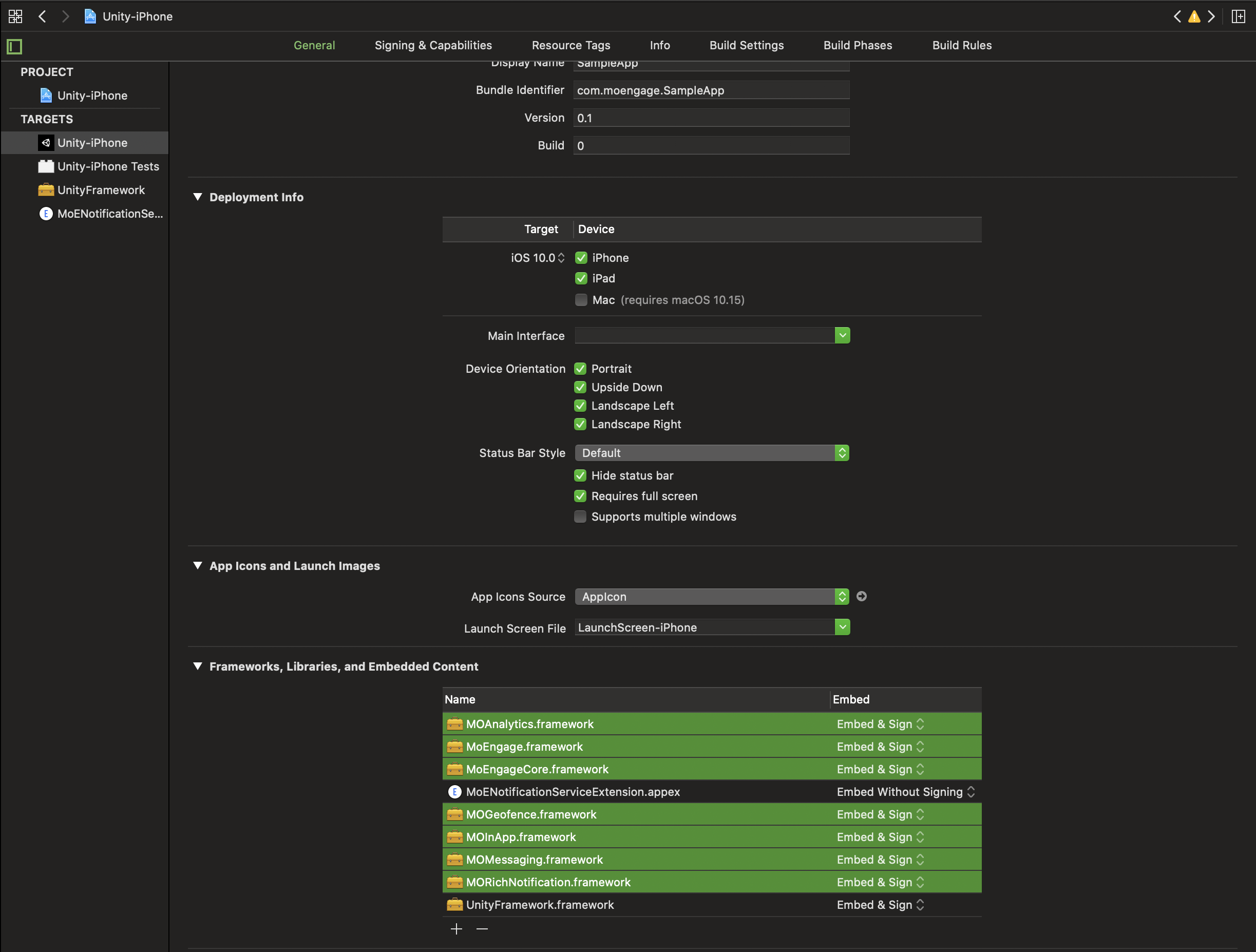1256x952 pixels.
Task: Change embed option for UnityFramework.framework
Action: coord(881,904)
